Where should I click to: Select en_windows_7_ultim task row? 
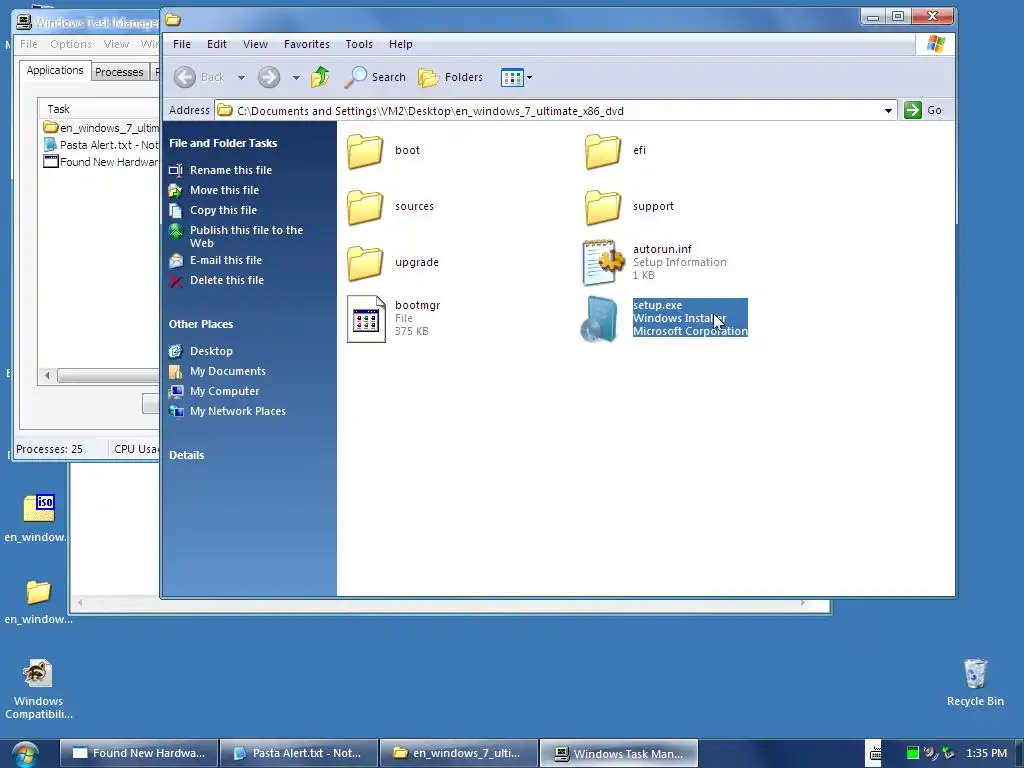[x=101, y=128]
